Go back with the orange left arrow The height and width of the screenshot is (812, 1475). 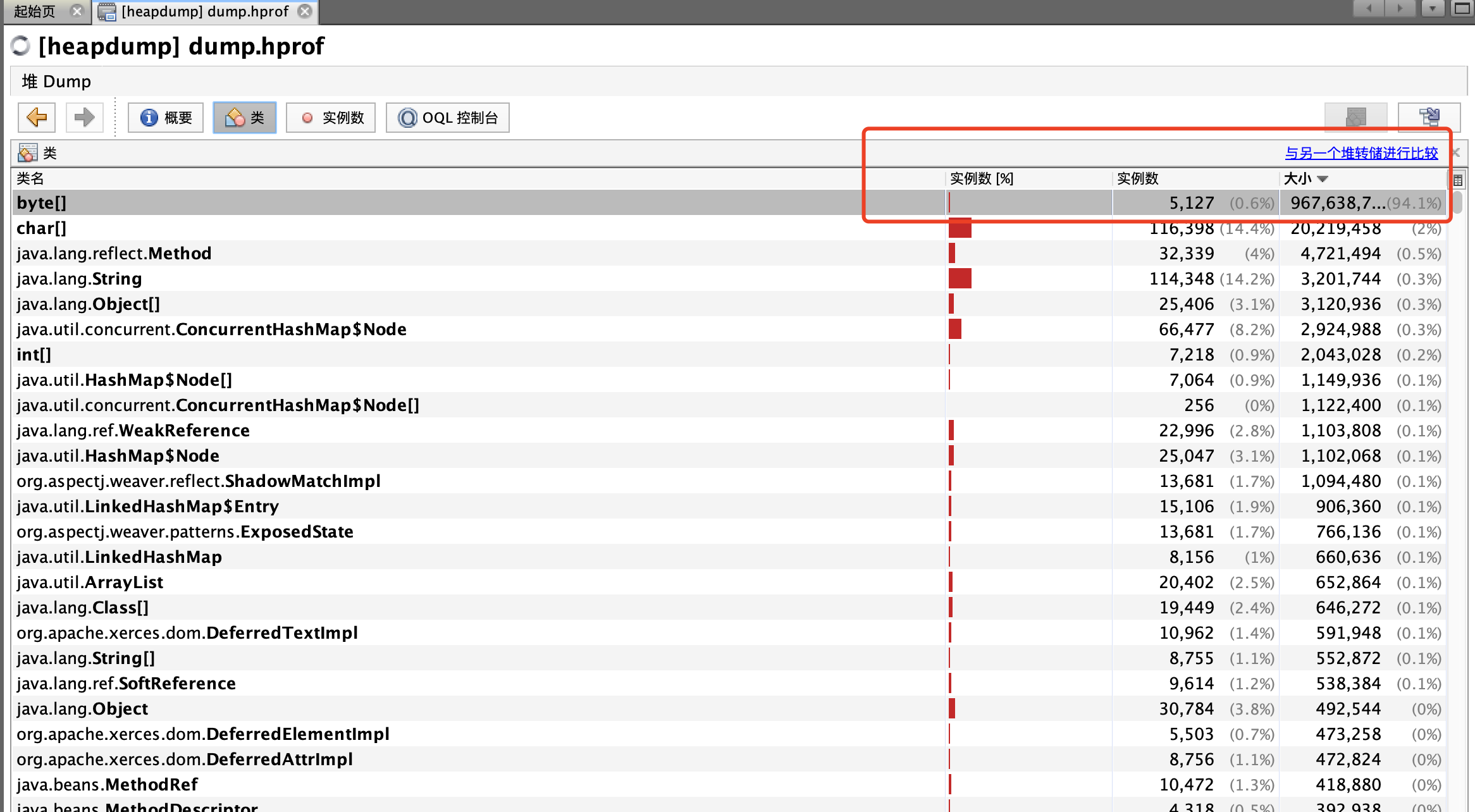37,118
